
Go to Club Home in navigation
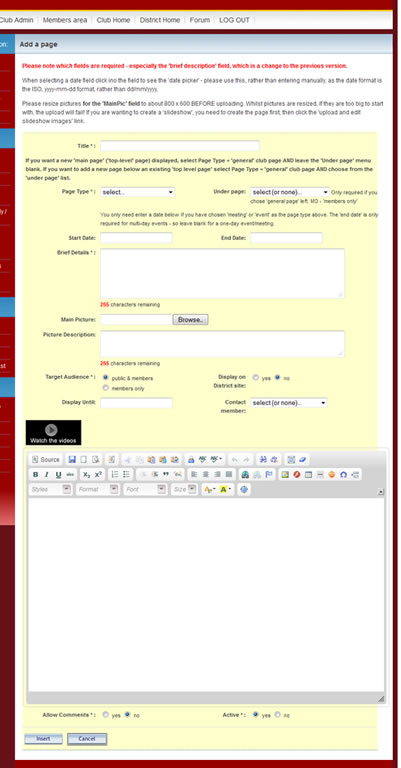(113, 20)
